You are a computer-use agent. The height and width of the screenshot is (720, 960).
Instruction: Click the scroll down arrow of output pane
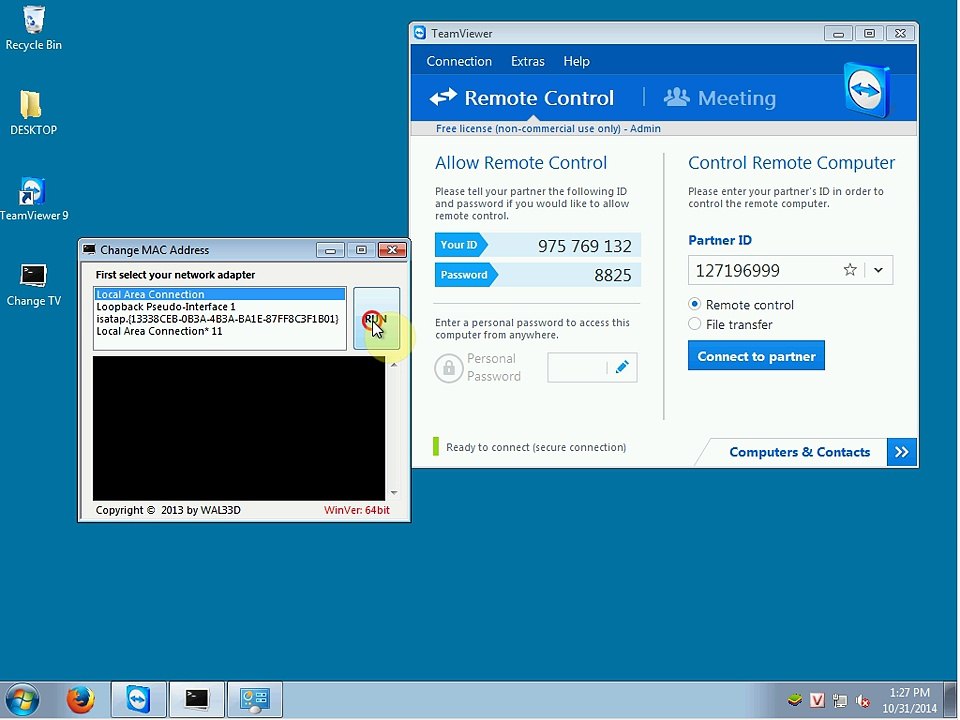point(394,493)
